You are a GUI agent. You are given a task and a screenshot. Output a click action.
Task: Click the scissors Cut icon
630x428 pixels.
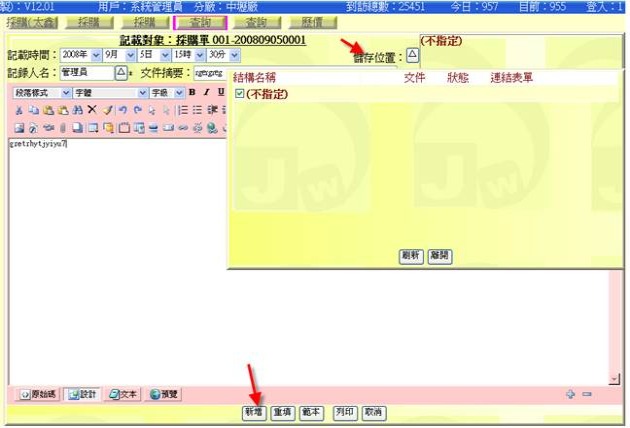[x=20, y=110]
